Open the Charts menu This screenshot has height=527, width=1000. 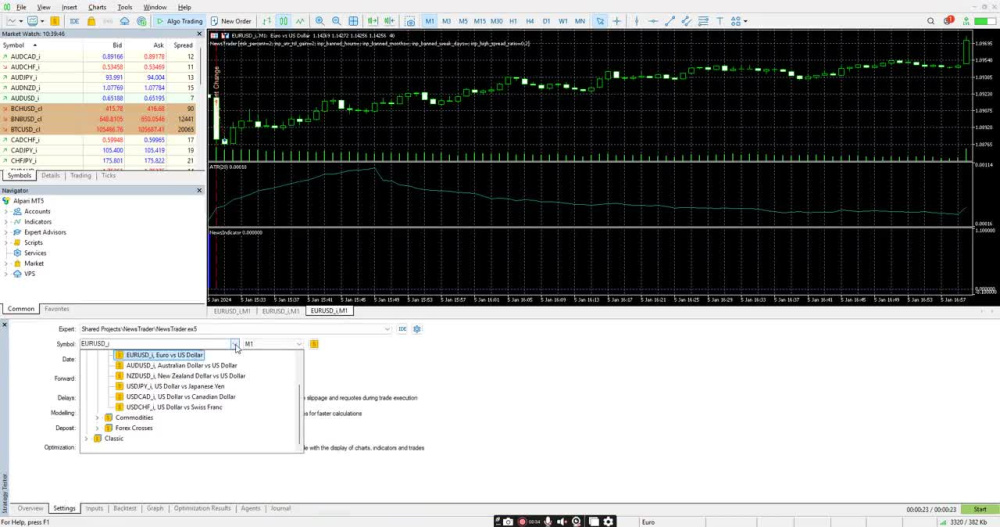click(x=97, y=7)
